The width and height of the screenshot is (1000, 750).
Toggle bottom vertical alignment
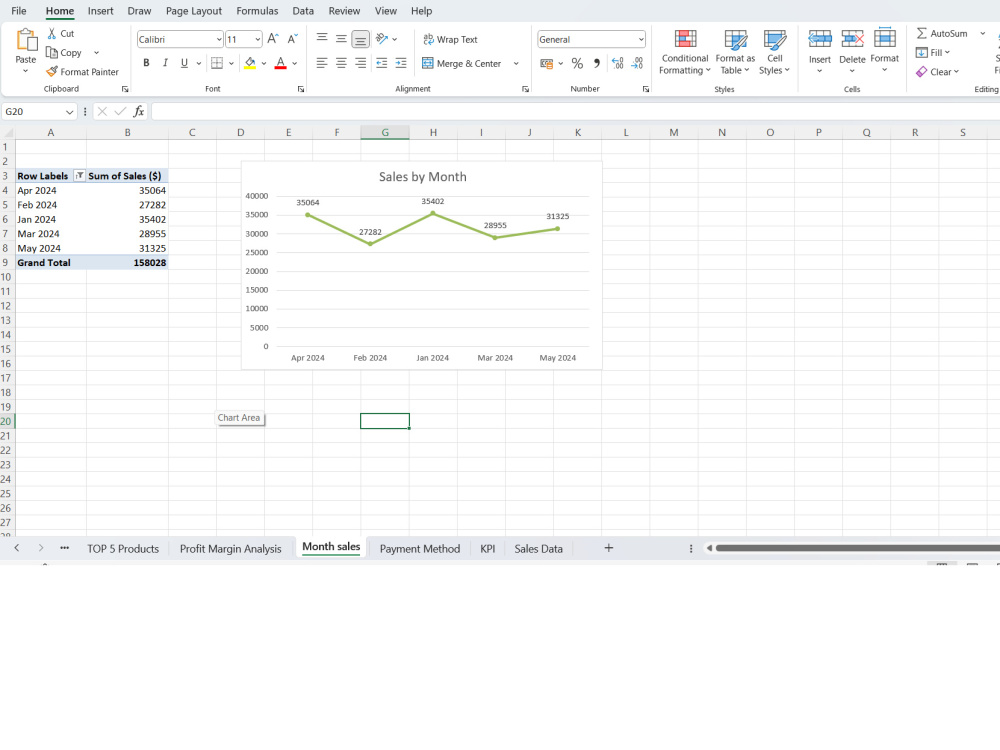pos(360,39)
